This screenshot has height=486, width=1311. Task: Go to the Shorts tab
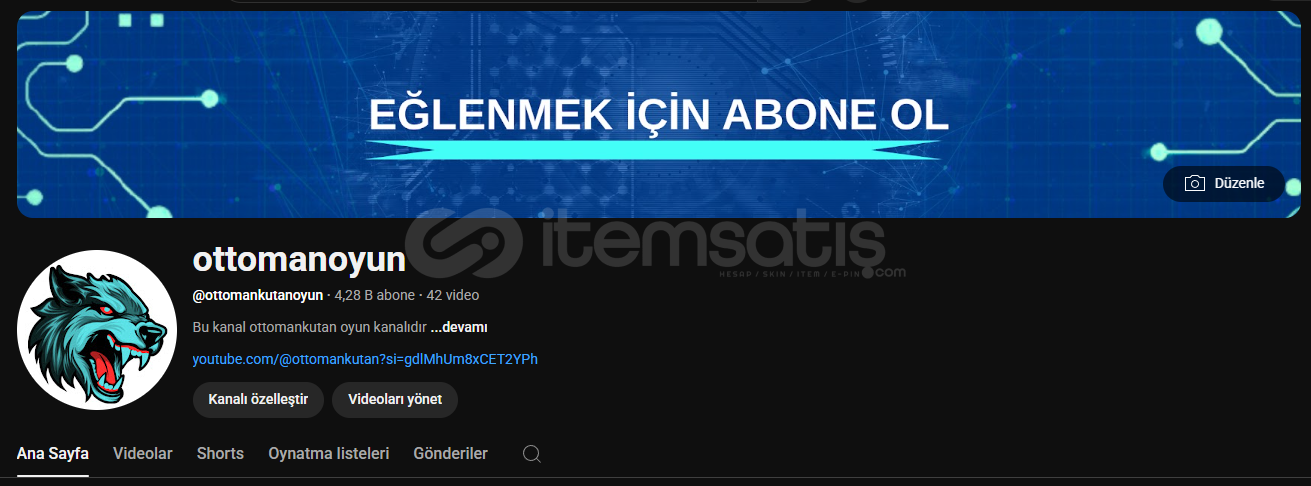220,454
